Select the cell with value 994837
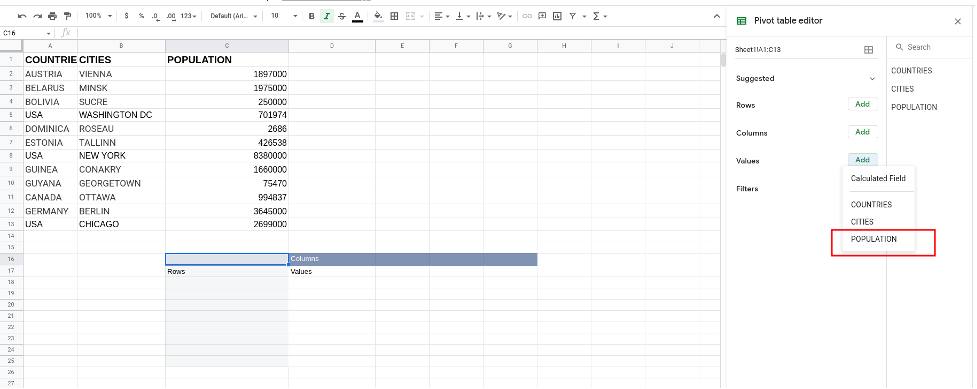The height and width of the screenshot is (389, 977). [227, 197]
